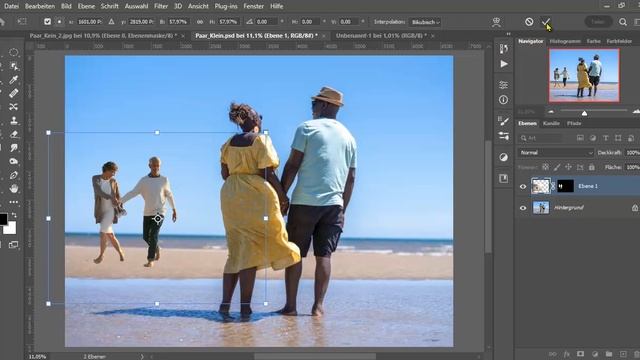Toggle shape layer filter icon

pyautogui.click(x=618, y=138)
